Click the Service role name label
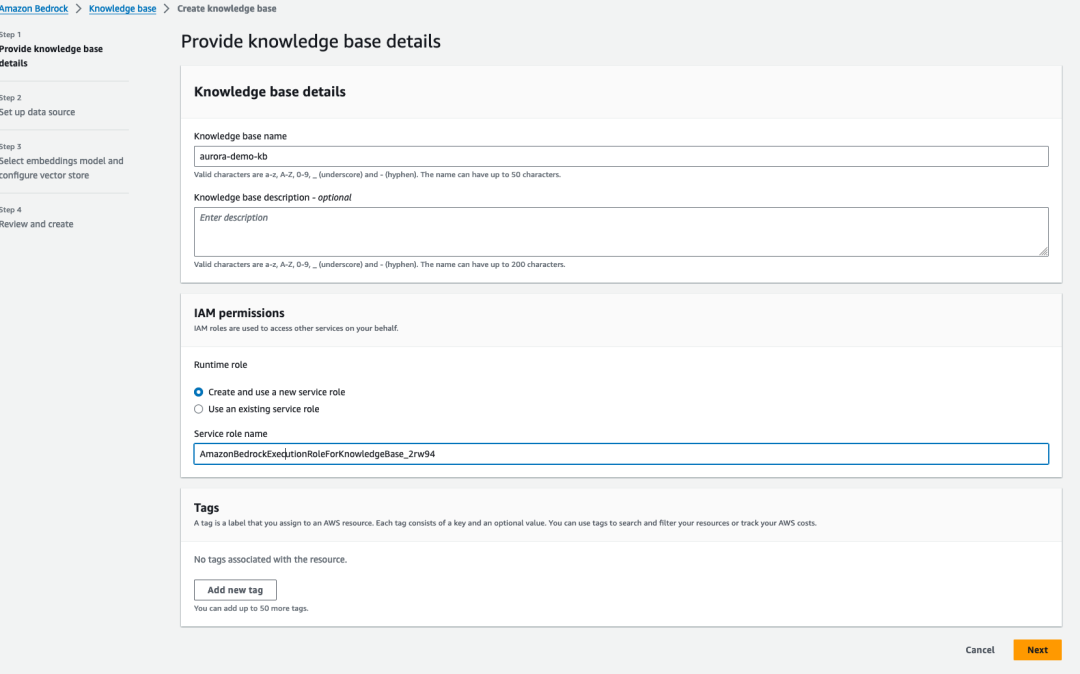 (231, 434)
